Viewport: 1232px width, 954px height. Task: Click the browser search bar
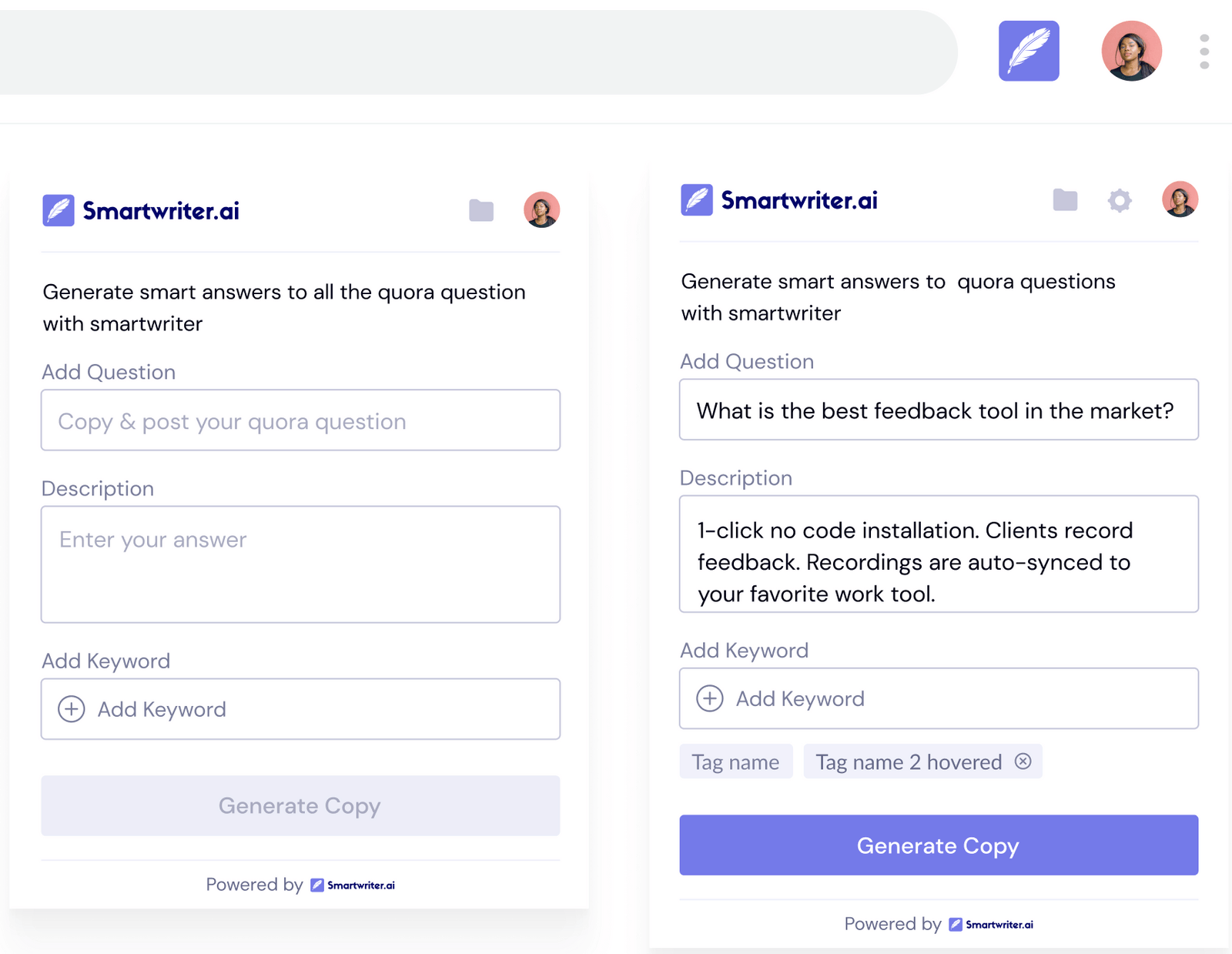click(477, 51)
